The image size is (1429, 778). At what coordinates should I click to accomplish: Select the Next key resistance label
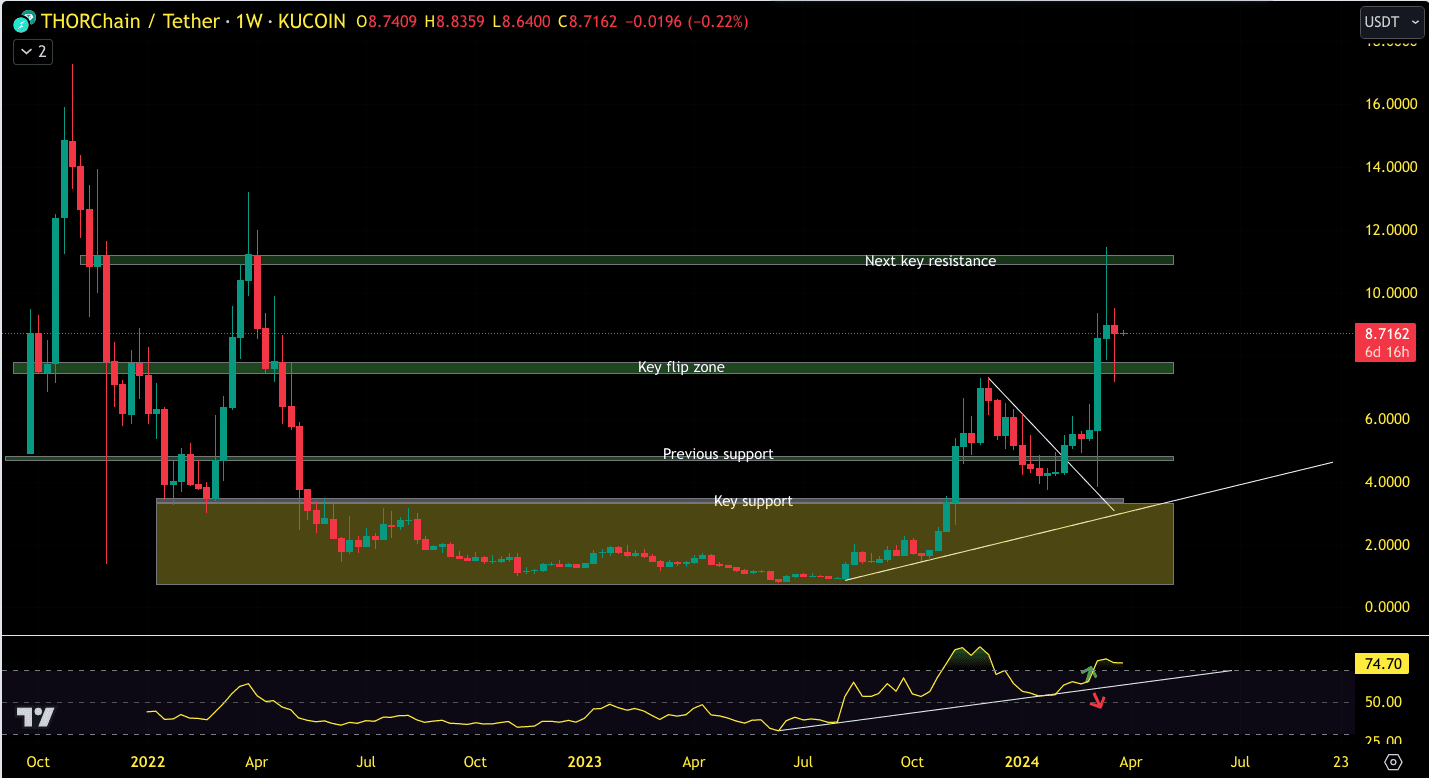click(x=930, y=261)
